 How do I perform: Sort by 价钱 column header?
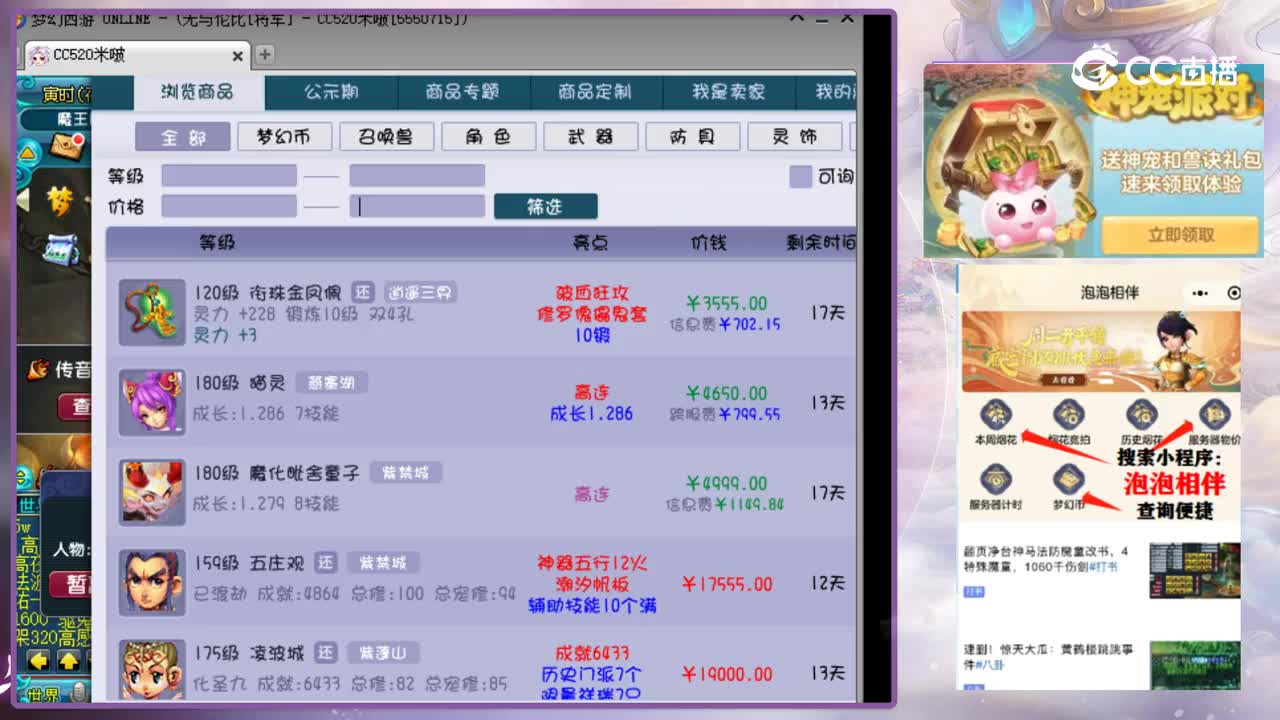(708, 243)
